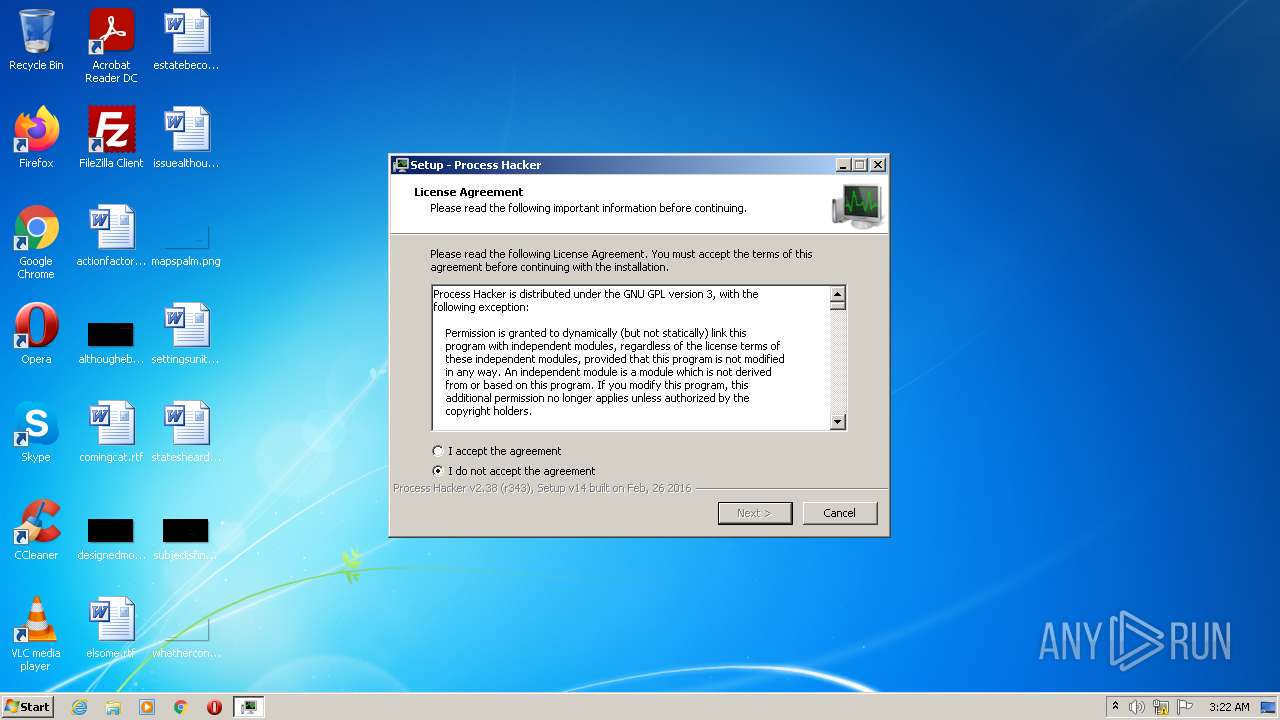The image size is (1280, 720).
Task: Click the license text scroll up arrow
Action: [x=838, y=294]
